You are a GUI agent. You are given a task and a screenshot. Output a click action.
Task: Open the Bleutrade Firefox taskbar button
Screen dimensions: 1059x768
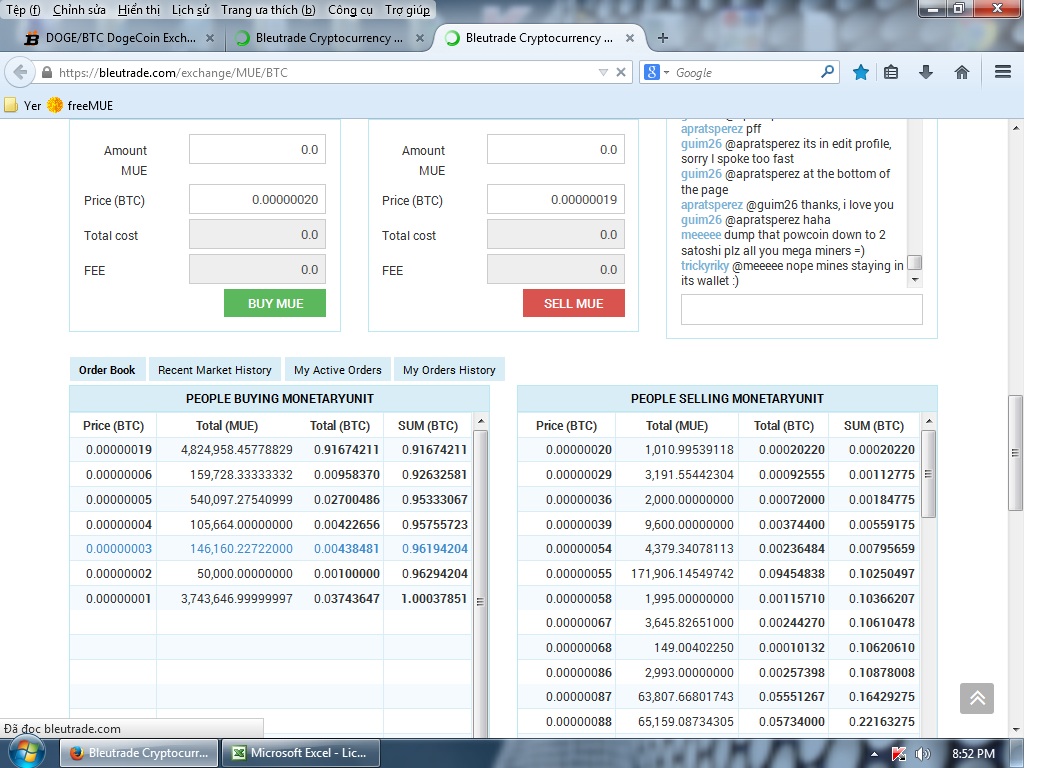(139, 752)
